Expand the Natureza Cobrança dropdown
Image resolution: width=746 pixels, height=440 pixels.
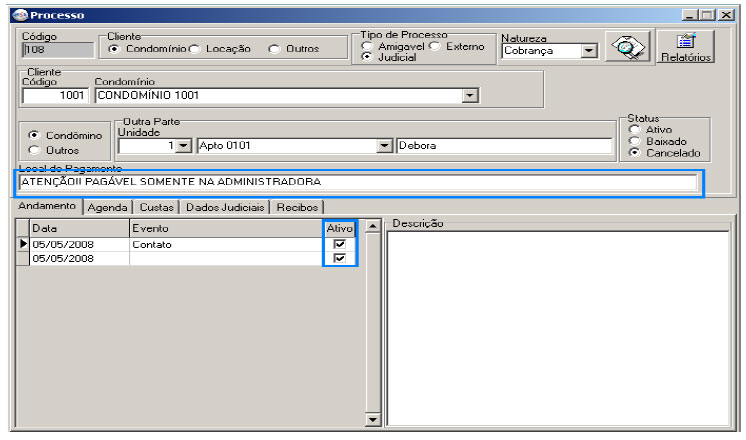coord(588,50)
